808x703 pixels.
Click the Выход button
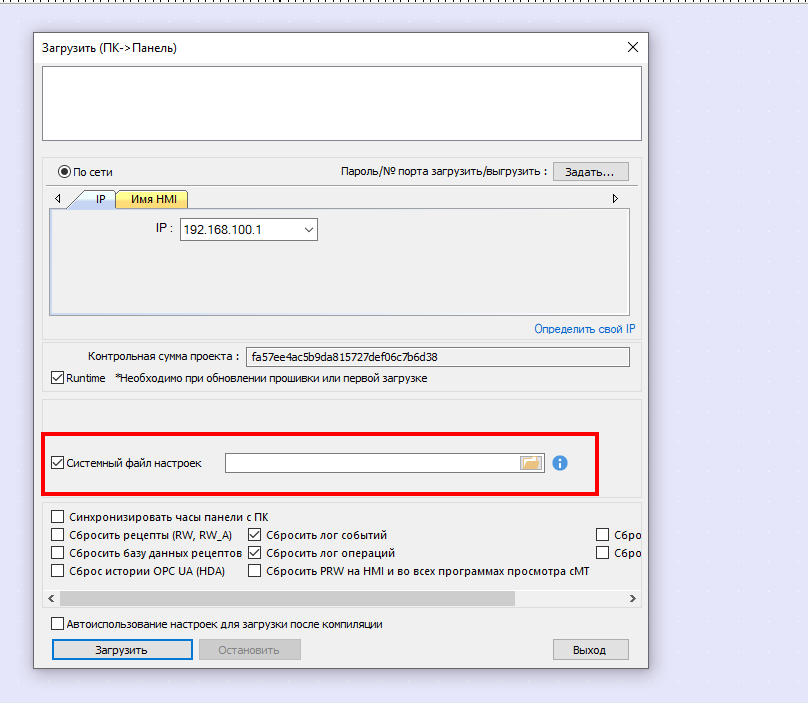click(591, 650)
